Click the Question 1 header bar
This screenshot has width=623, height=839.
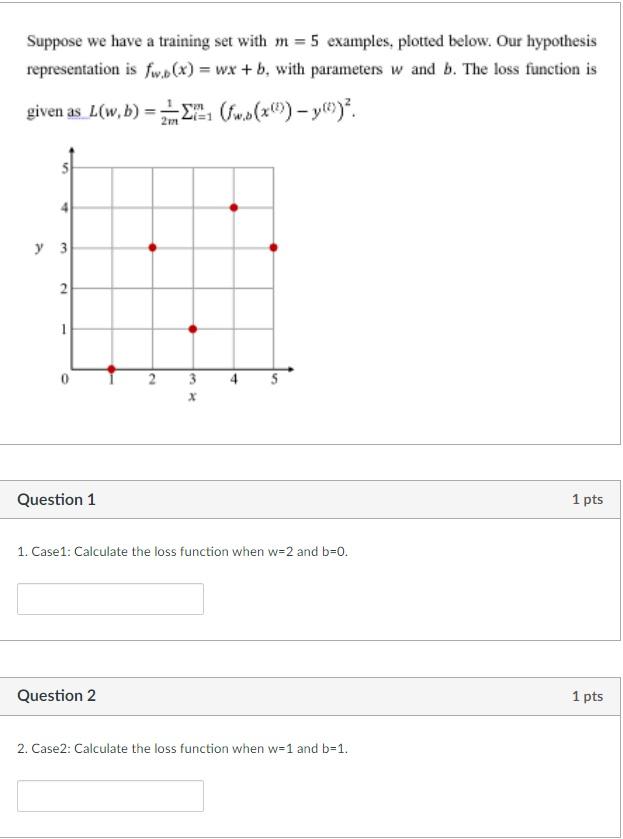[311, 497]
